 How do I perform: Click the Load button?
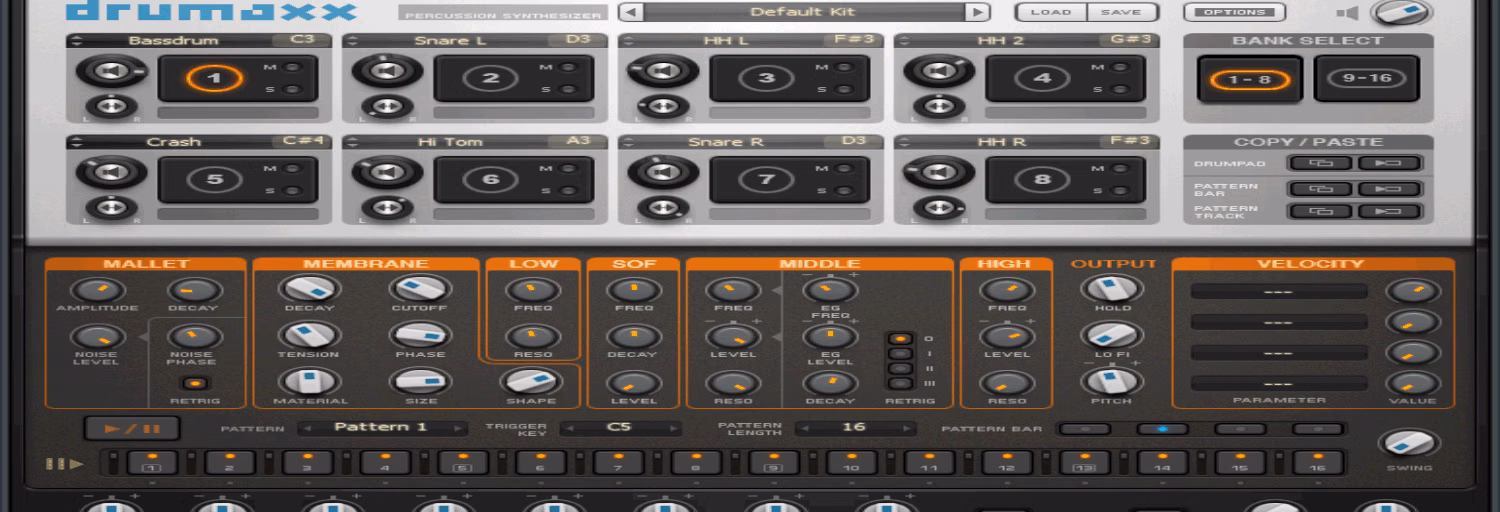(1051, 13)
